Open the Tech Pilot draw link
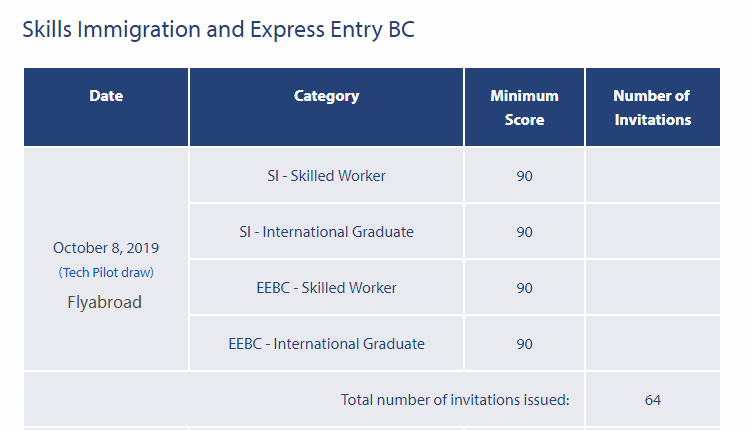The height and width of the screenshot is (430, 749). click(106, 272)
